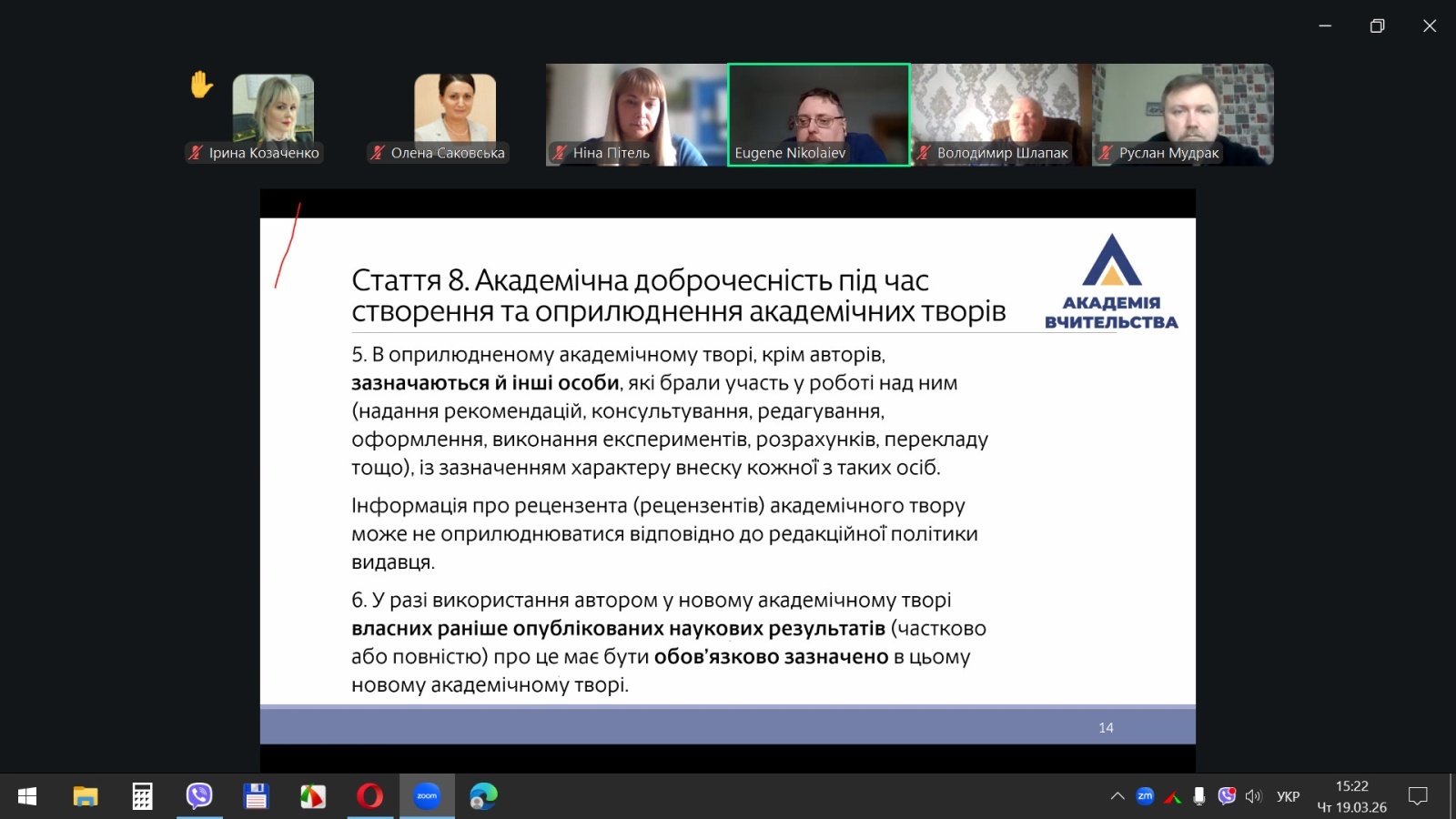Click the volume speaker icon in the tray
Screen dimensions: 1456x819
click(x=1253, y=796)
